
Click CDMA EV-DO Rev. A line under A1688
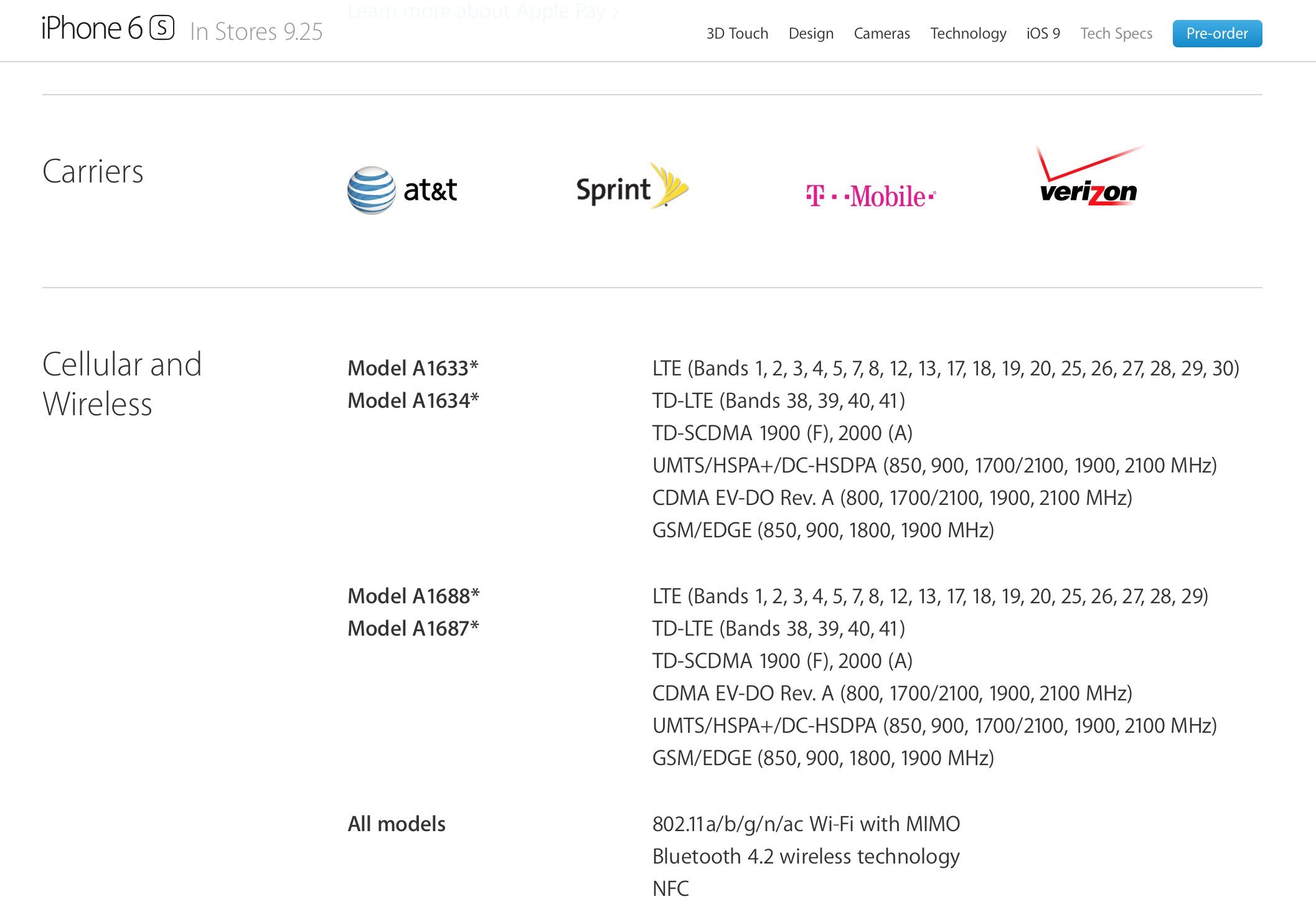click(892, 694)
